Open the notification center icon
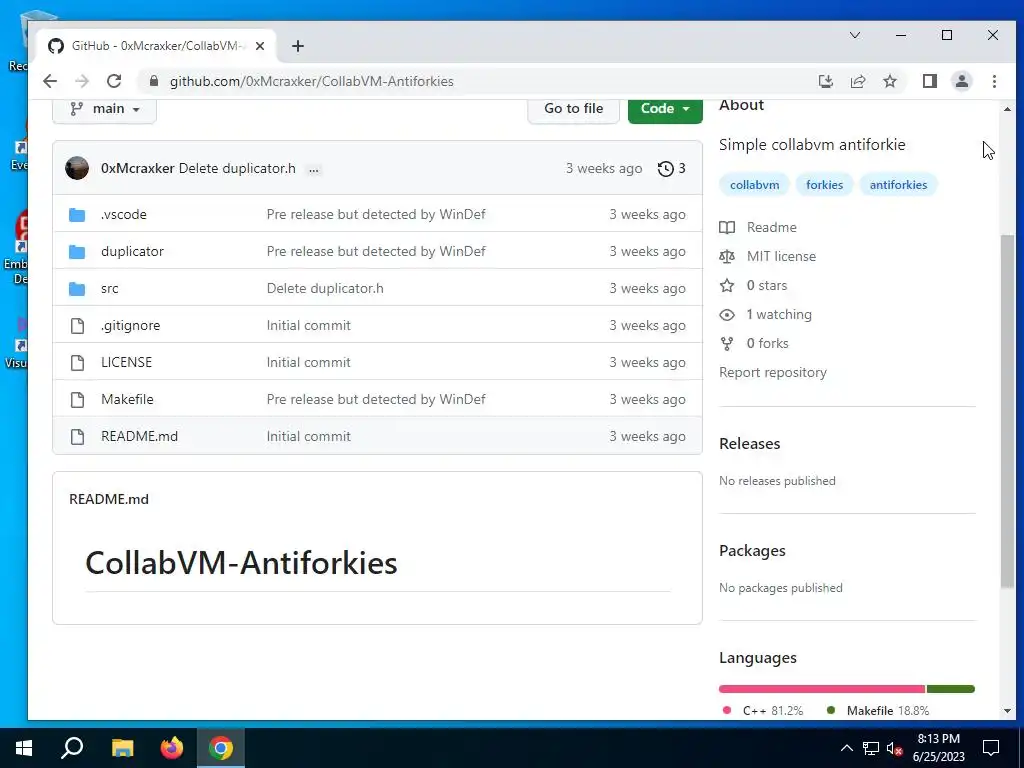Image resolution: width=1024 pixels, height=768 pixels. (991, 748)
